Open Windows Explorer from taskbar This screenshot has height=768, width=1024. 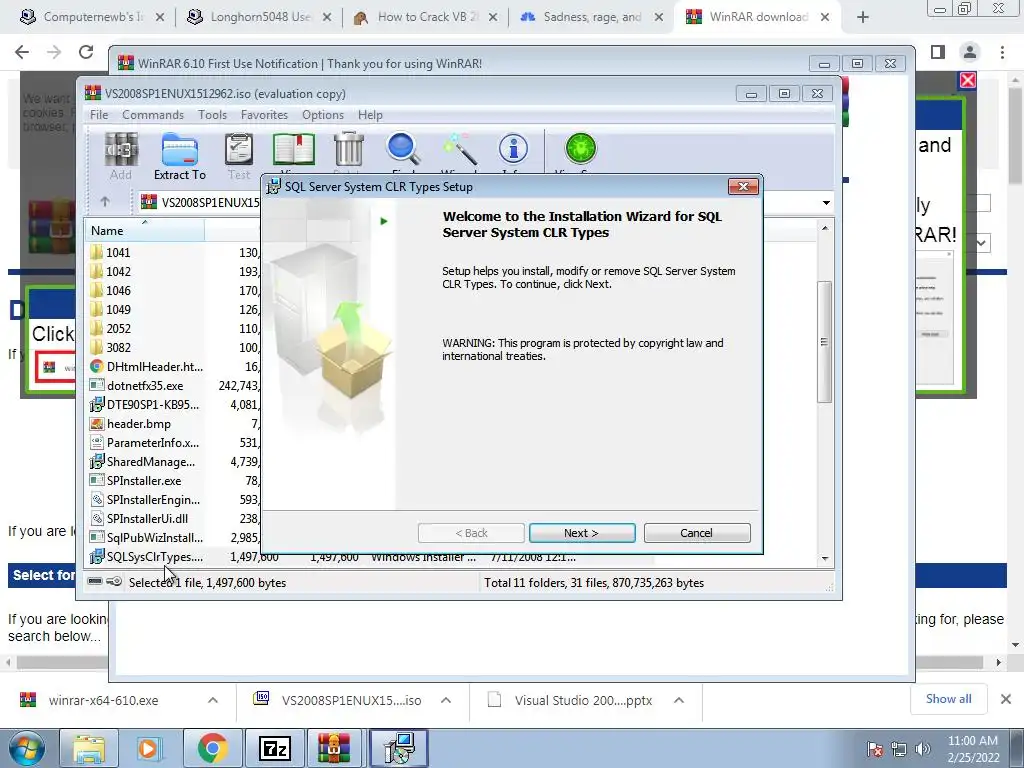point(88,748)
